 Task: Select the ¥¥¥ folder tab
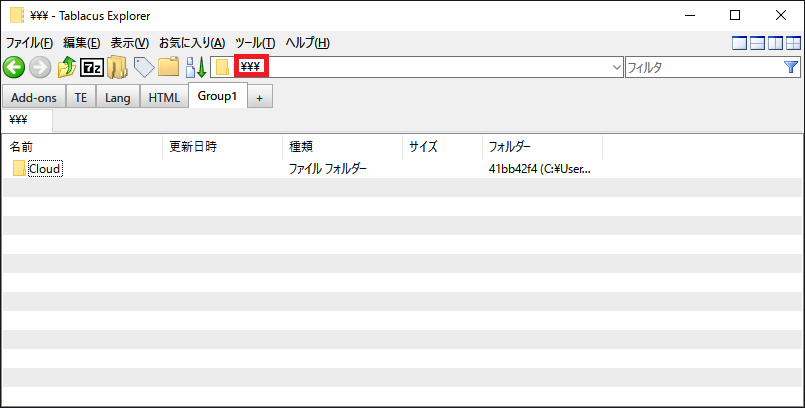click(x=27, y=120)
